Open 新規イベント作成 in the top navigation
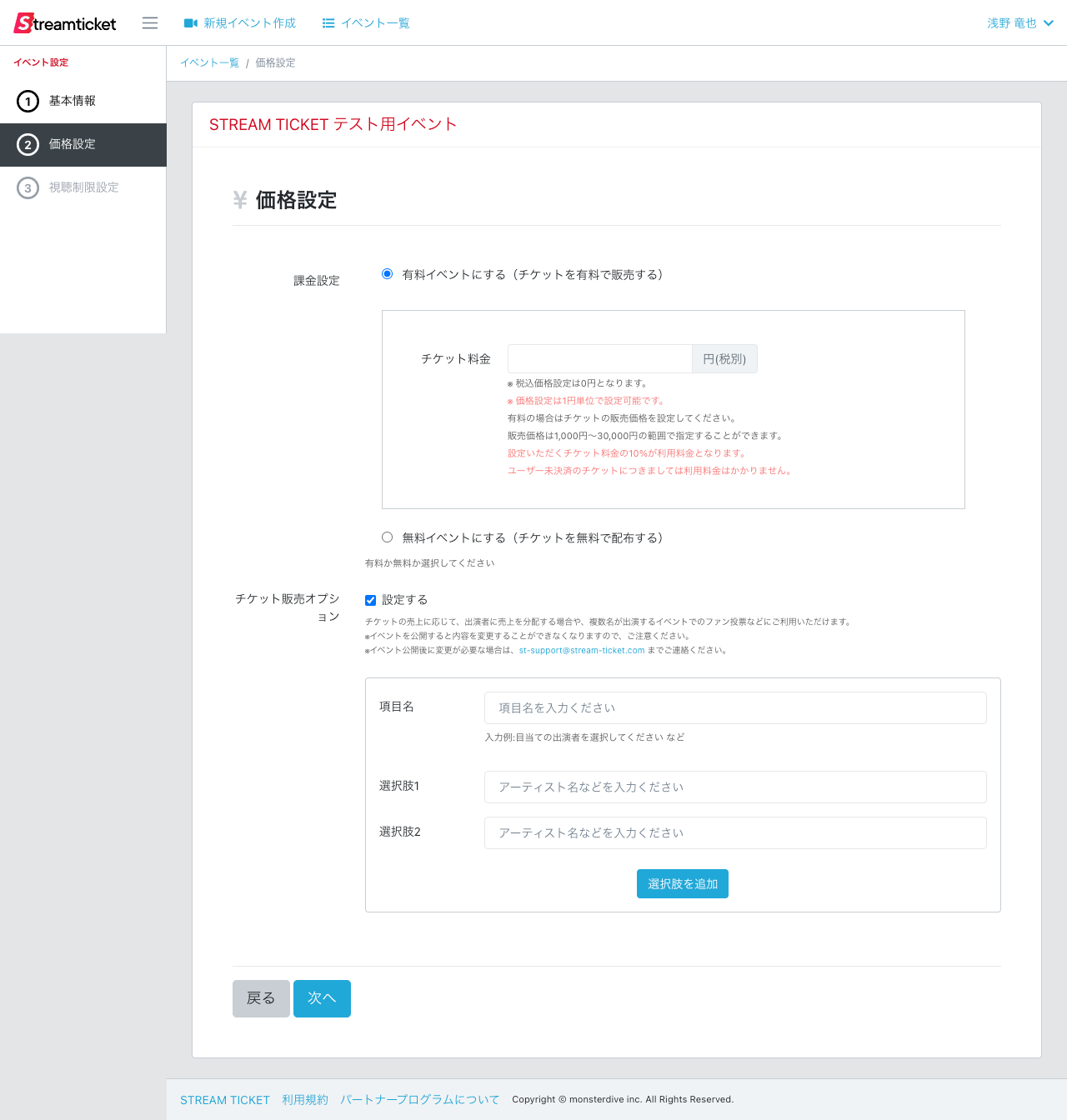1067x1120 pixels. pos(240,23)
